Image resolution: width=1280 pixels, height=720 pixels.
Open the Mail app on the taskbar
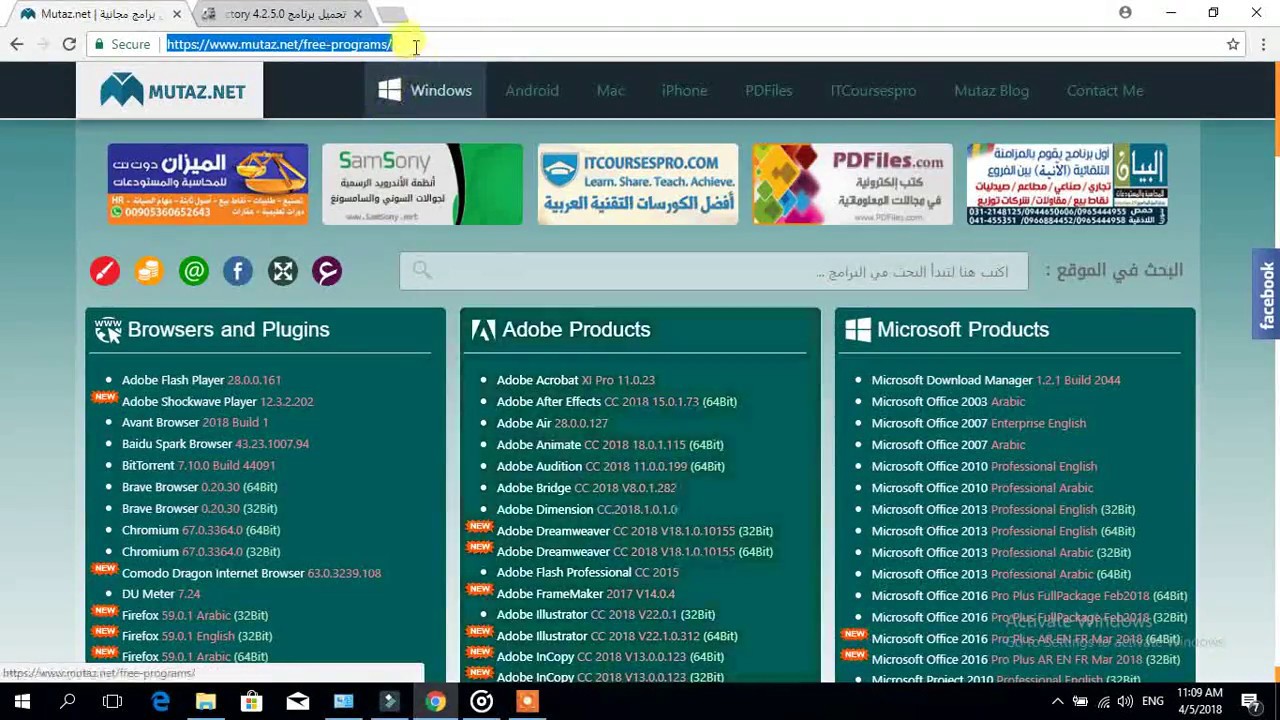pyautogui.click(x=298, y=701)
